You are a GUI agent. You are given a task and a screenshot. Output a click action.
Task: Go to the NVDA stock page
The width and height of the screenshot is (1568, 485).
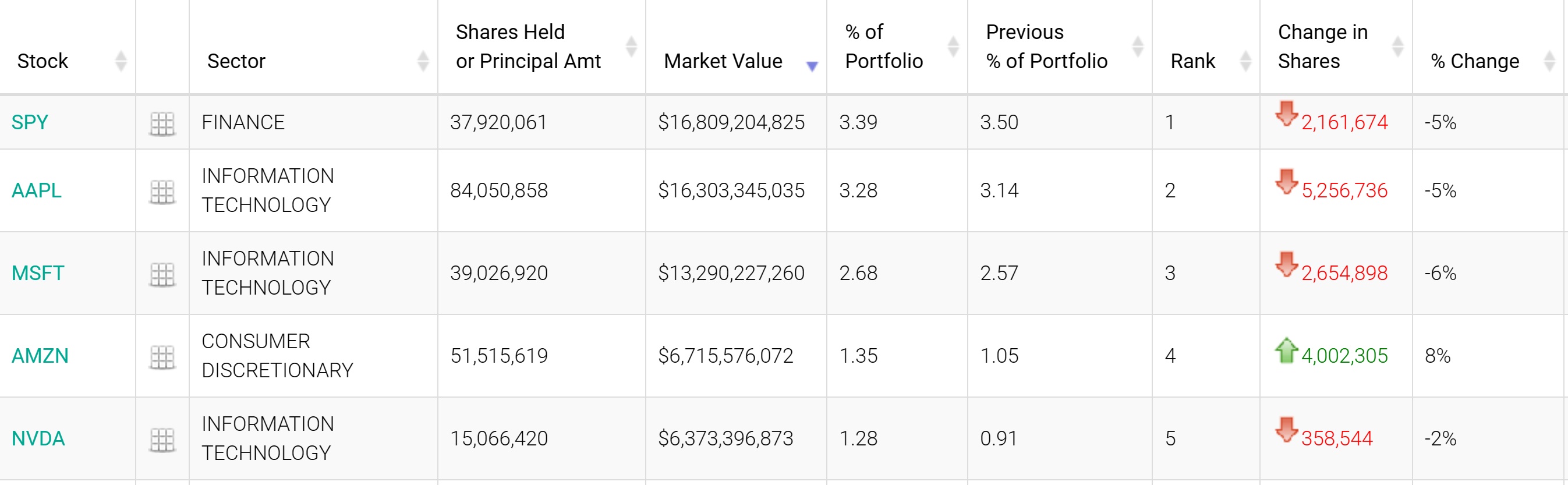[x=38, y=439]
